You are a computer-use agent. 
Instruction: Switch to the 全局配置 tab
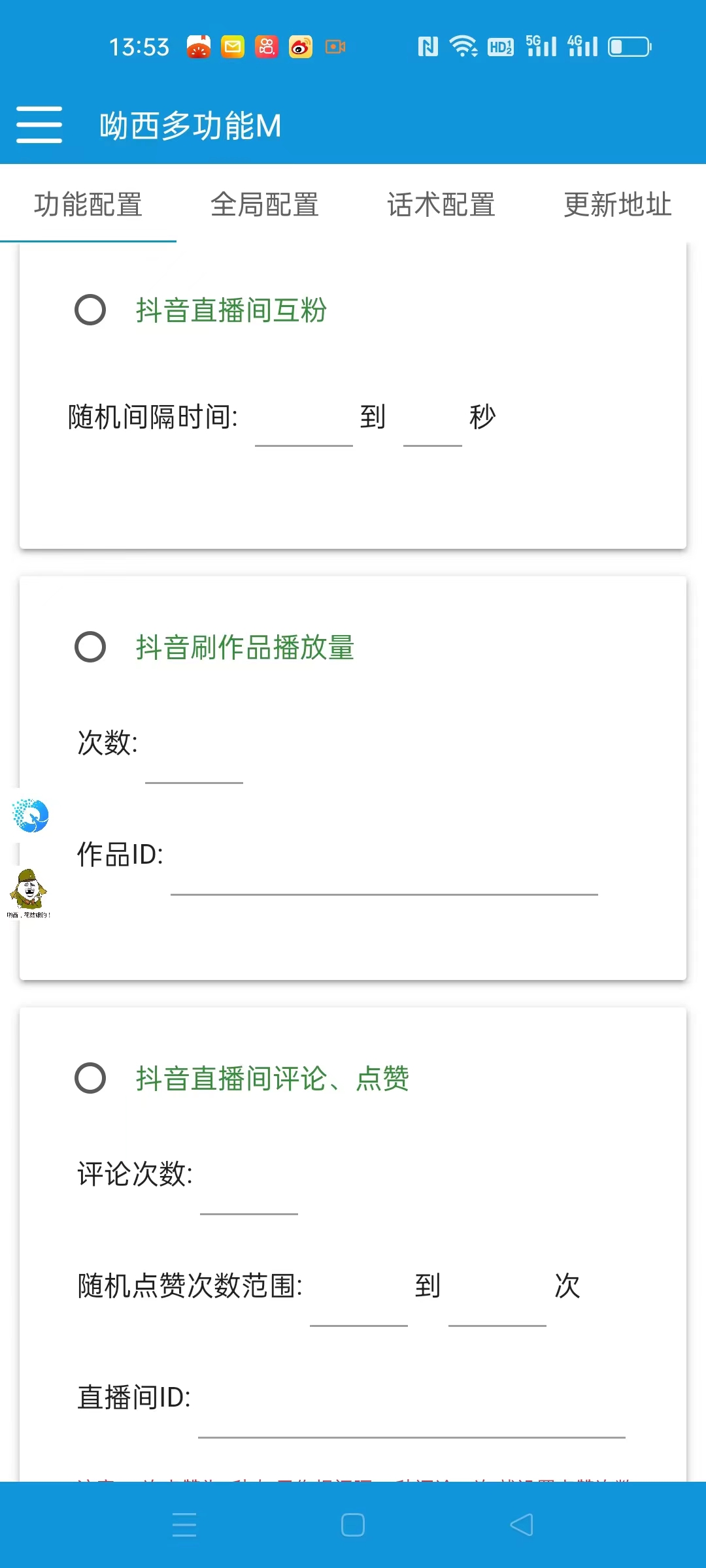(x=264, y=204)
